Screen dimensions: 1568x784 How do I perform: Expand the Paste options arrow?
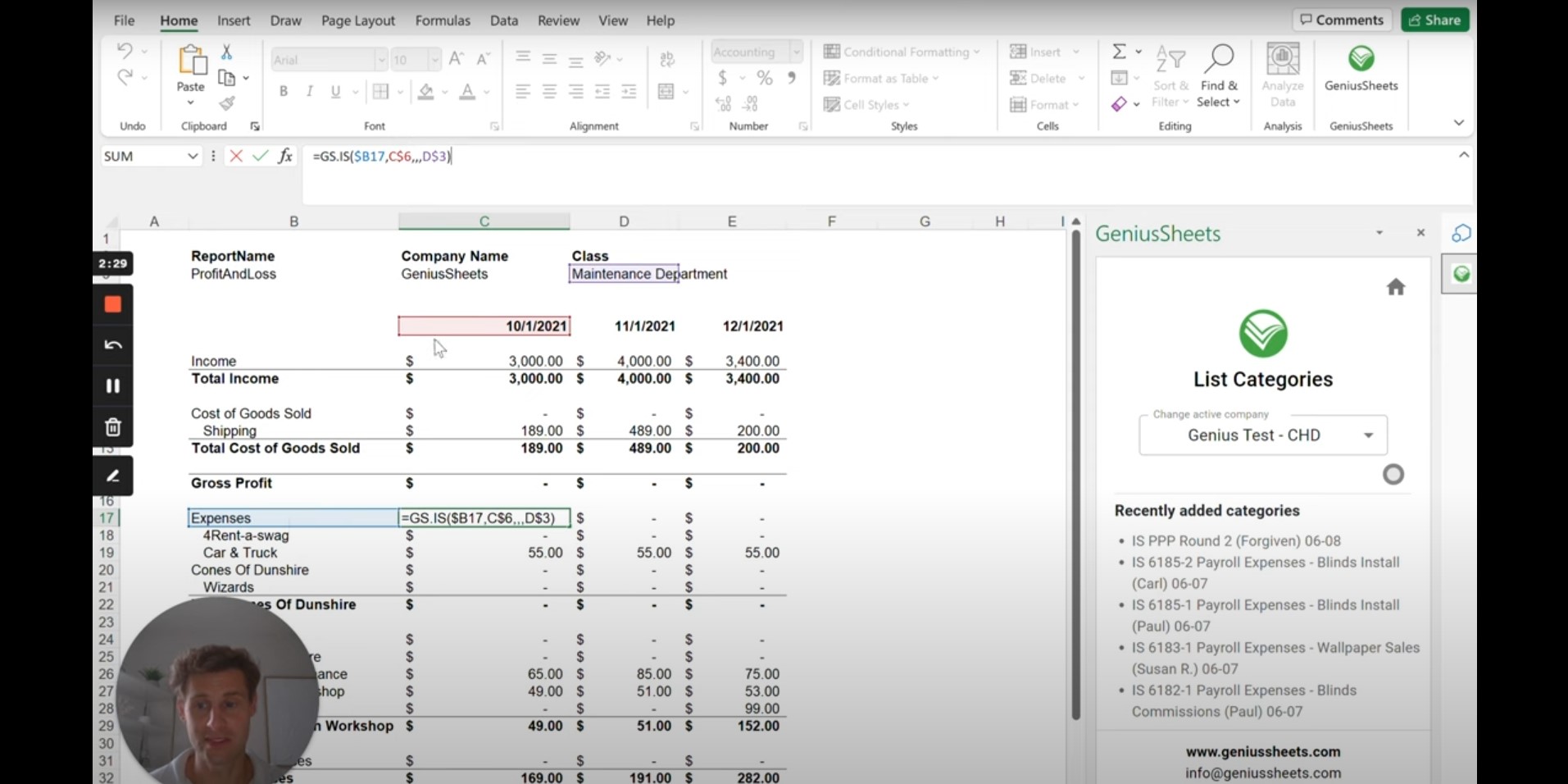click(190, 103)
